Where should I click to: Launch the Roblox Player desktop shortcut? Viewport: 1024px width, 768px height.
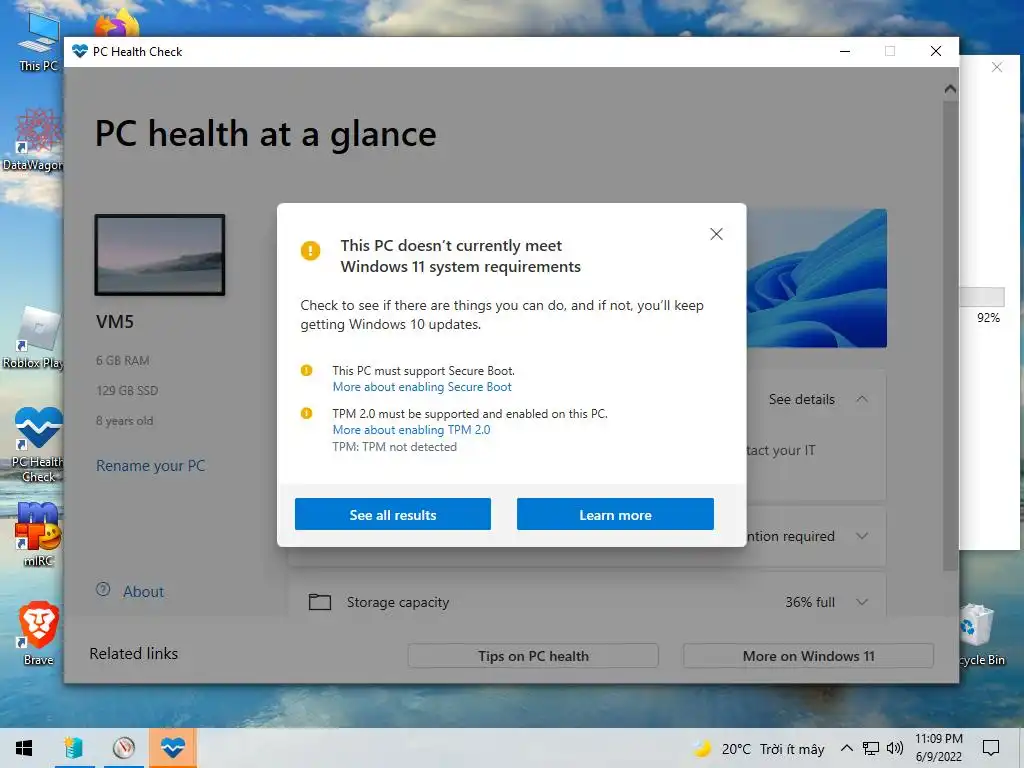[x=34, y=338]
